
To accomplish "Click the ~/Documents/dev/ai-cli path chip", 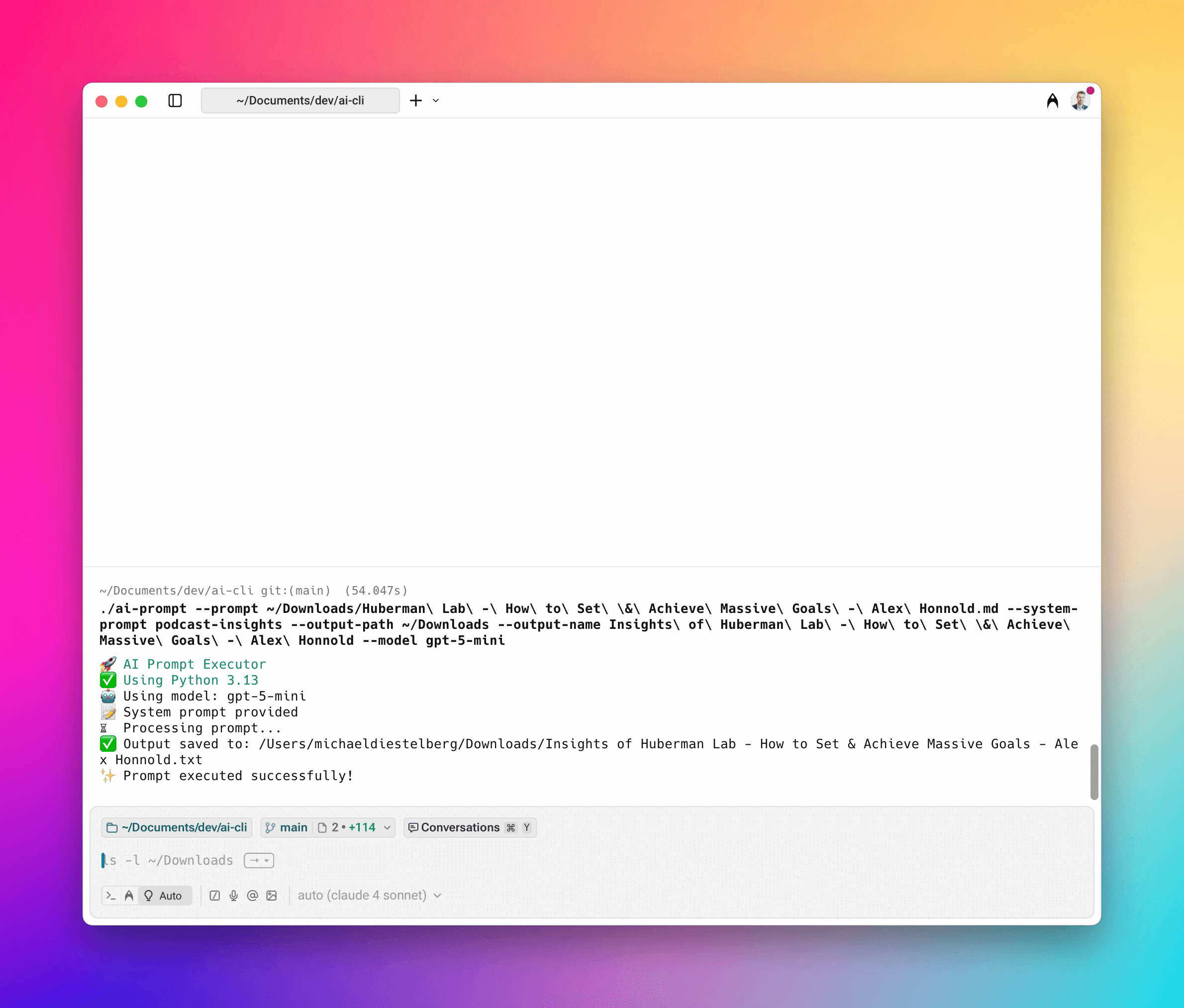I will tap(177, 827).
